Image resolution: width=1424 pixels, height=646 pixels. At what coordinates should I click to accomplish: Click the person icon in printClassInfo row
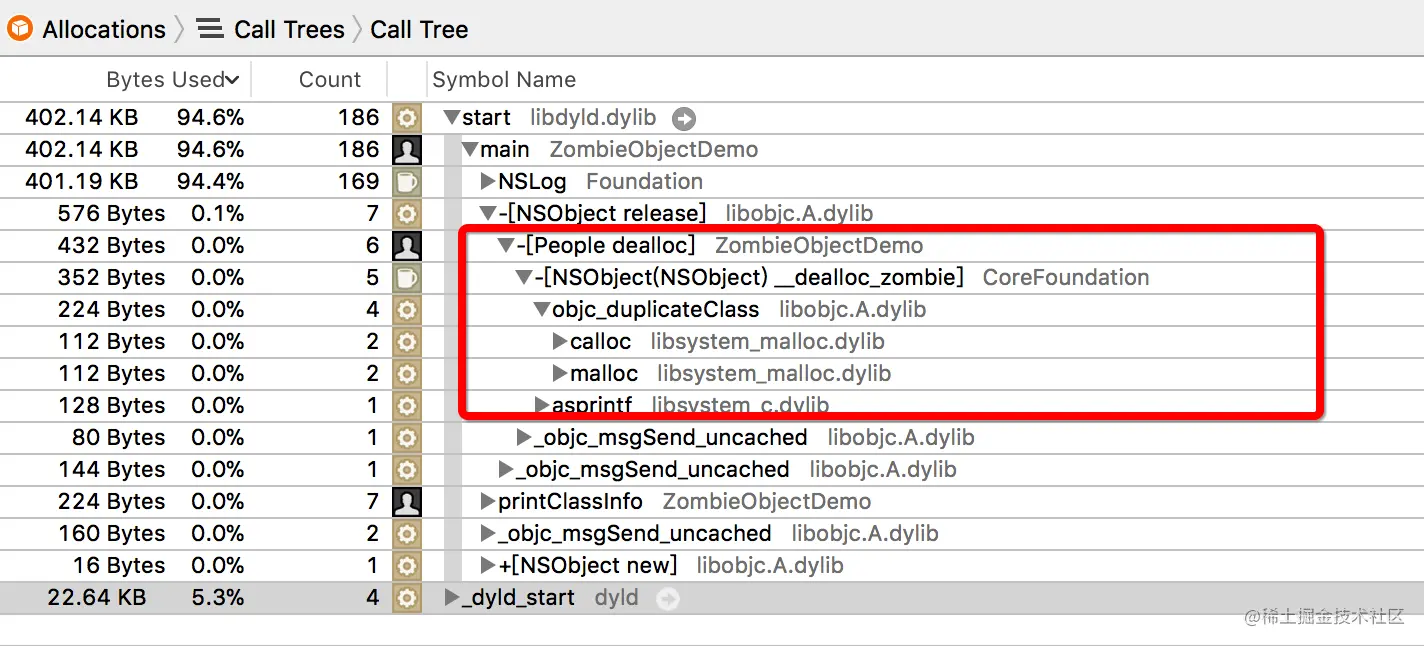(x=406, y=502)
